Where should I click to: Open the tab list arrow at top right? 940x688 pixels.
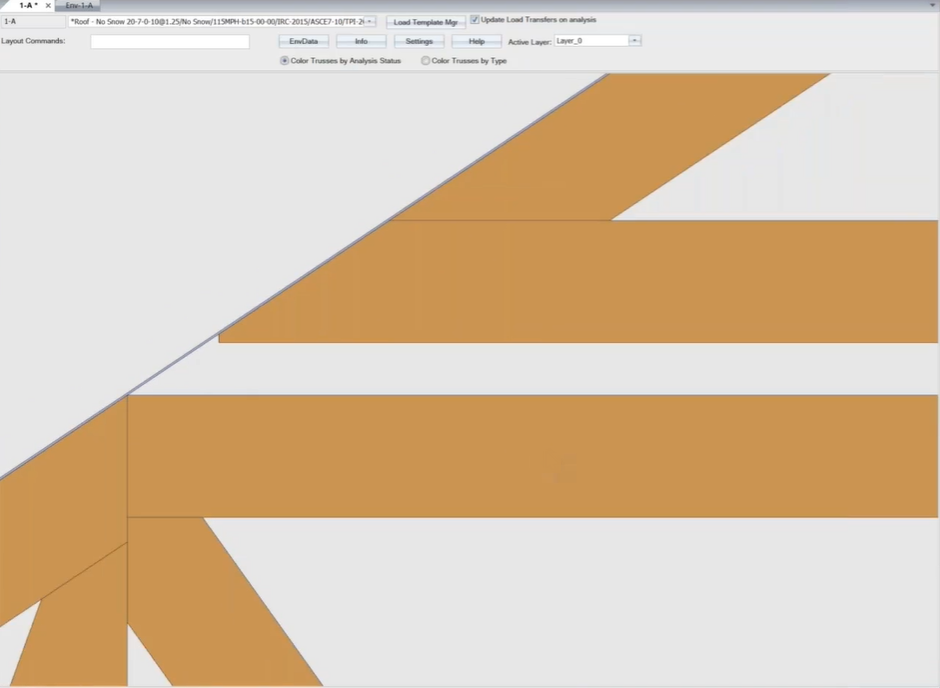tap(932, 5)
